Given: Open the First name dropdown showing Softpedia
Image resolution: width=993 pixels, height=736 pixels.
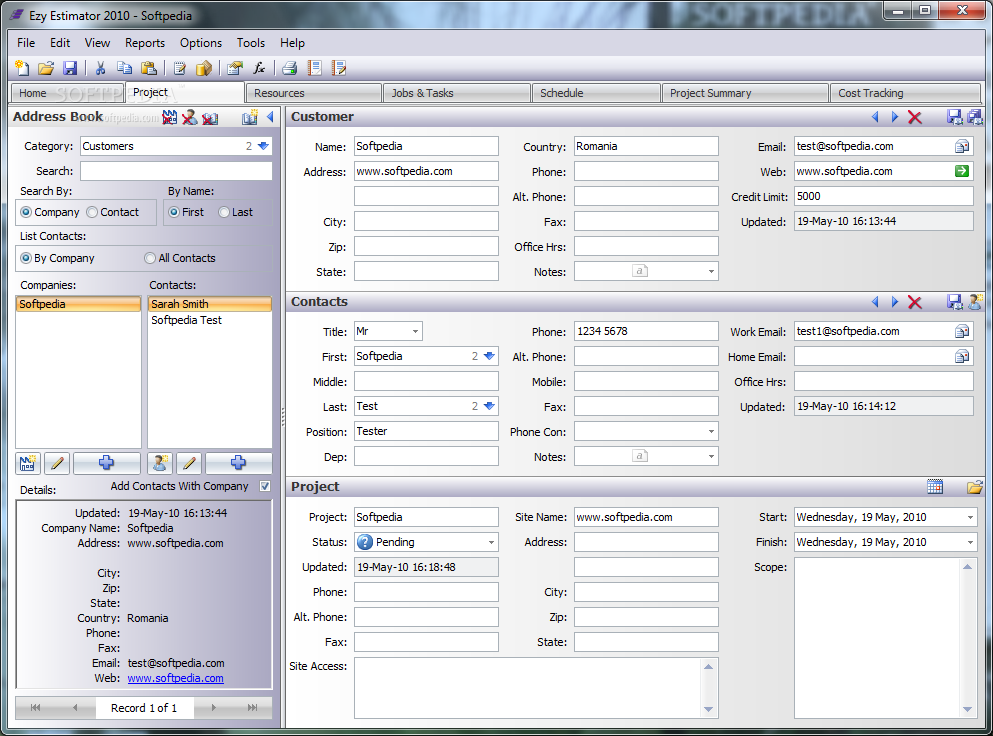Looking at the screenshot, I should pyautogui.click(x=489, y=356).
